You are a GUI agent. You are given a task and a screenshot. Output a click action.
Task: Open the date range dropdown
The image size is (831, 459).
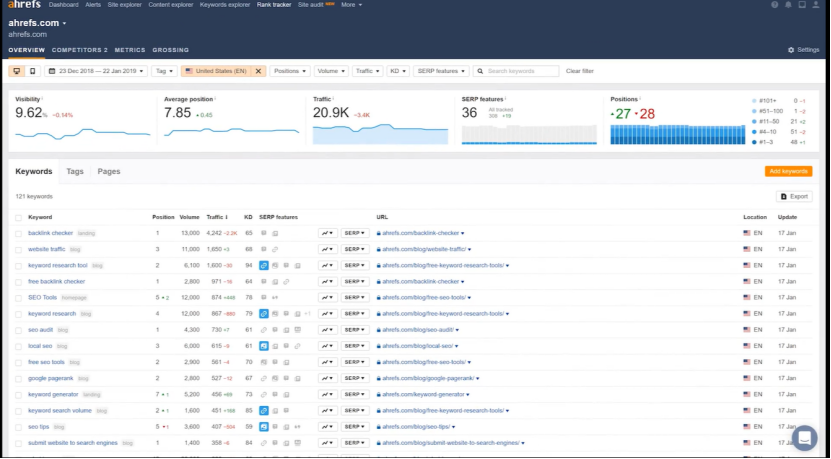pyautogui.click(x=96, y=71)
